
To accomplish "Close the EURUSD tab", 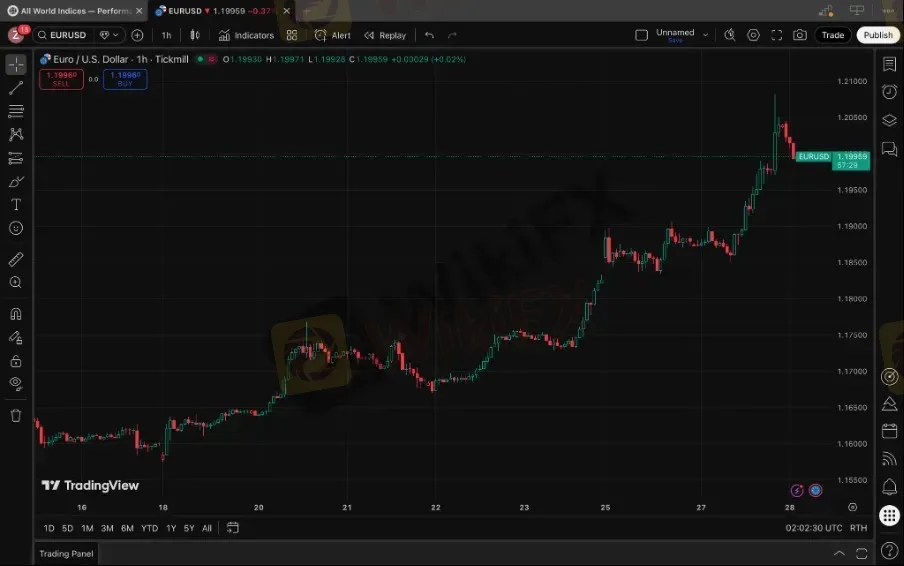I will tap(287, 11).
